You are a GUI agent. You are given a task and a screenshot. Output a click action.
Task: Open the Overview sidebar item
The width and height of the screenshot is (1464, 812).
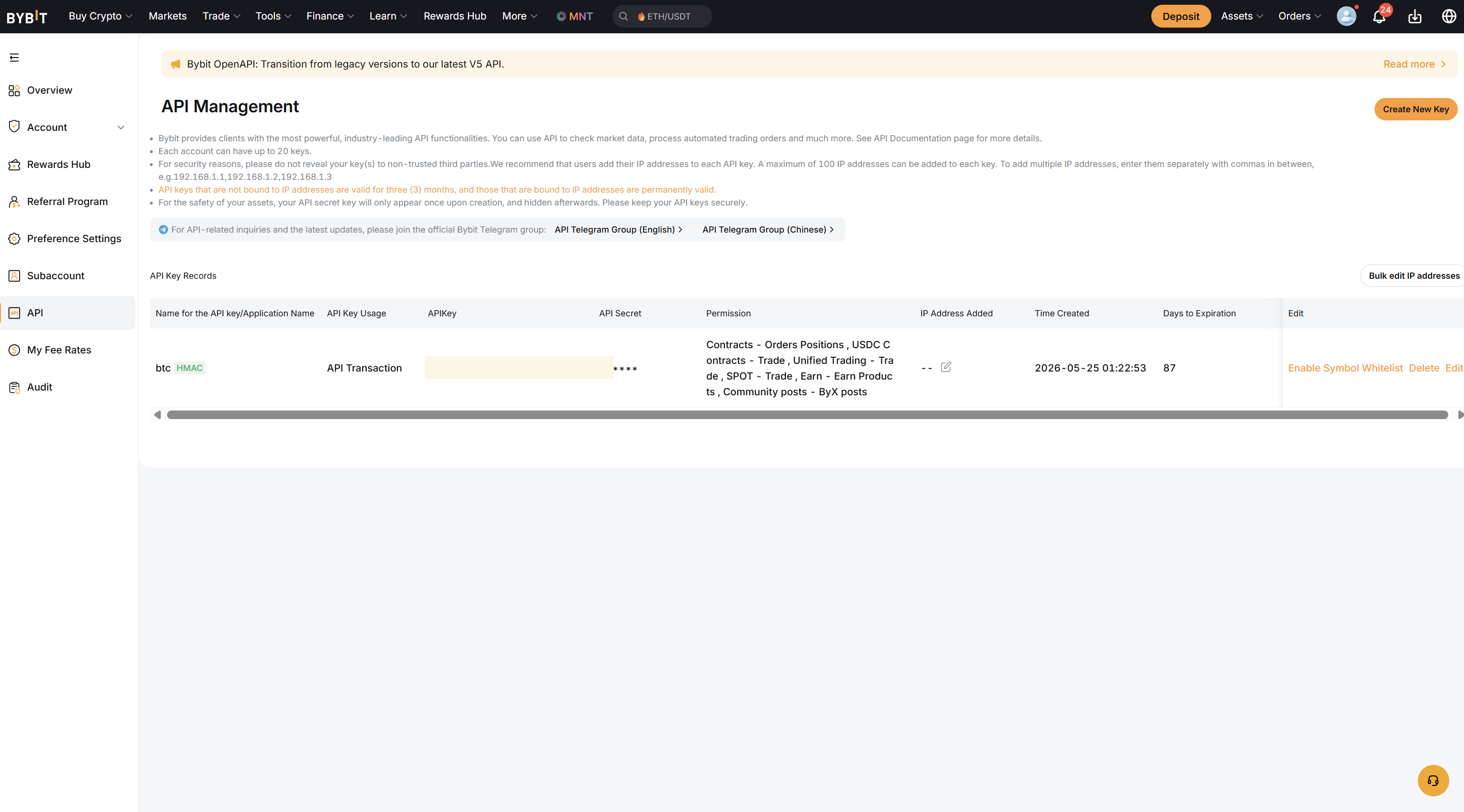coord(49,90)
